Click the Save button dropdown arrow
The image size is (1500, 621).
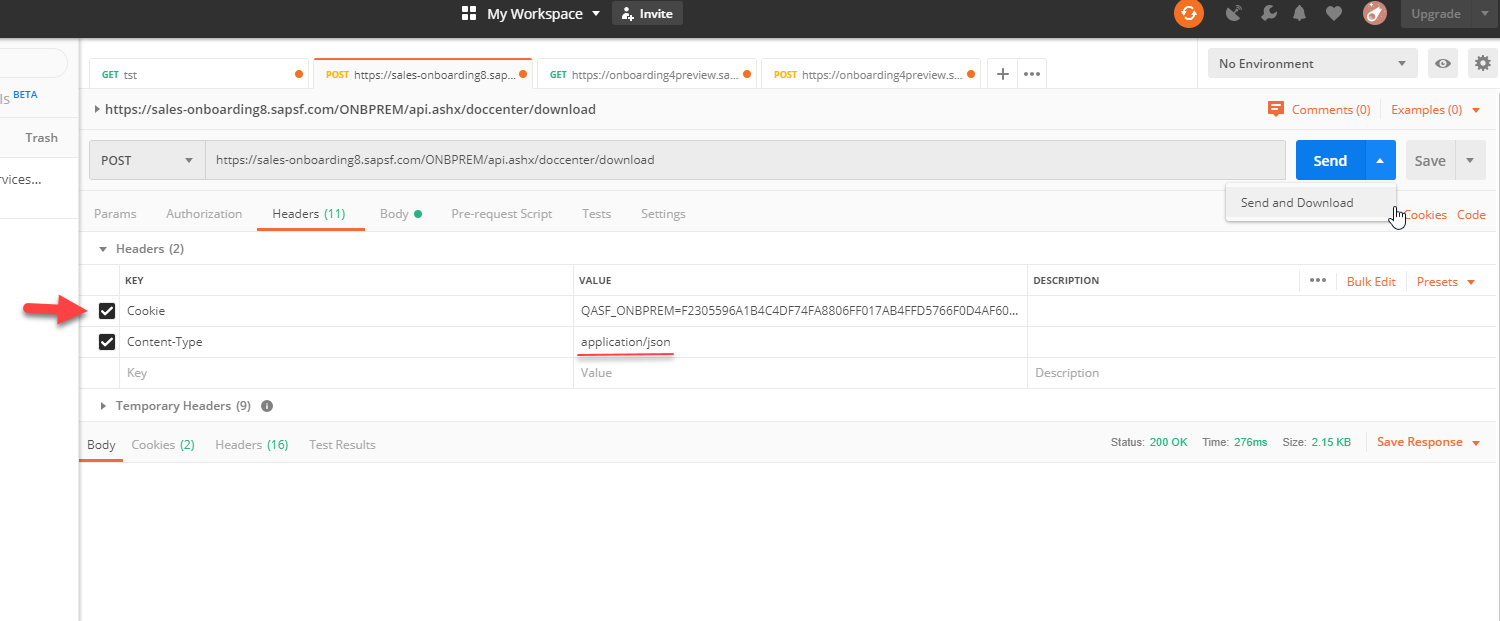1470,160
